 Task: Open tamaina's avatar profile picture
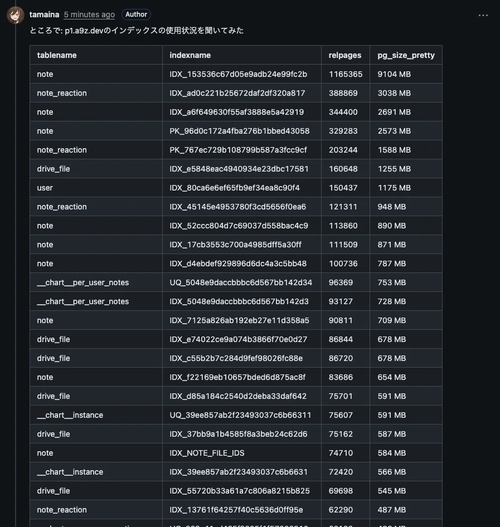point(15,15)
